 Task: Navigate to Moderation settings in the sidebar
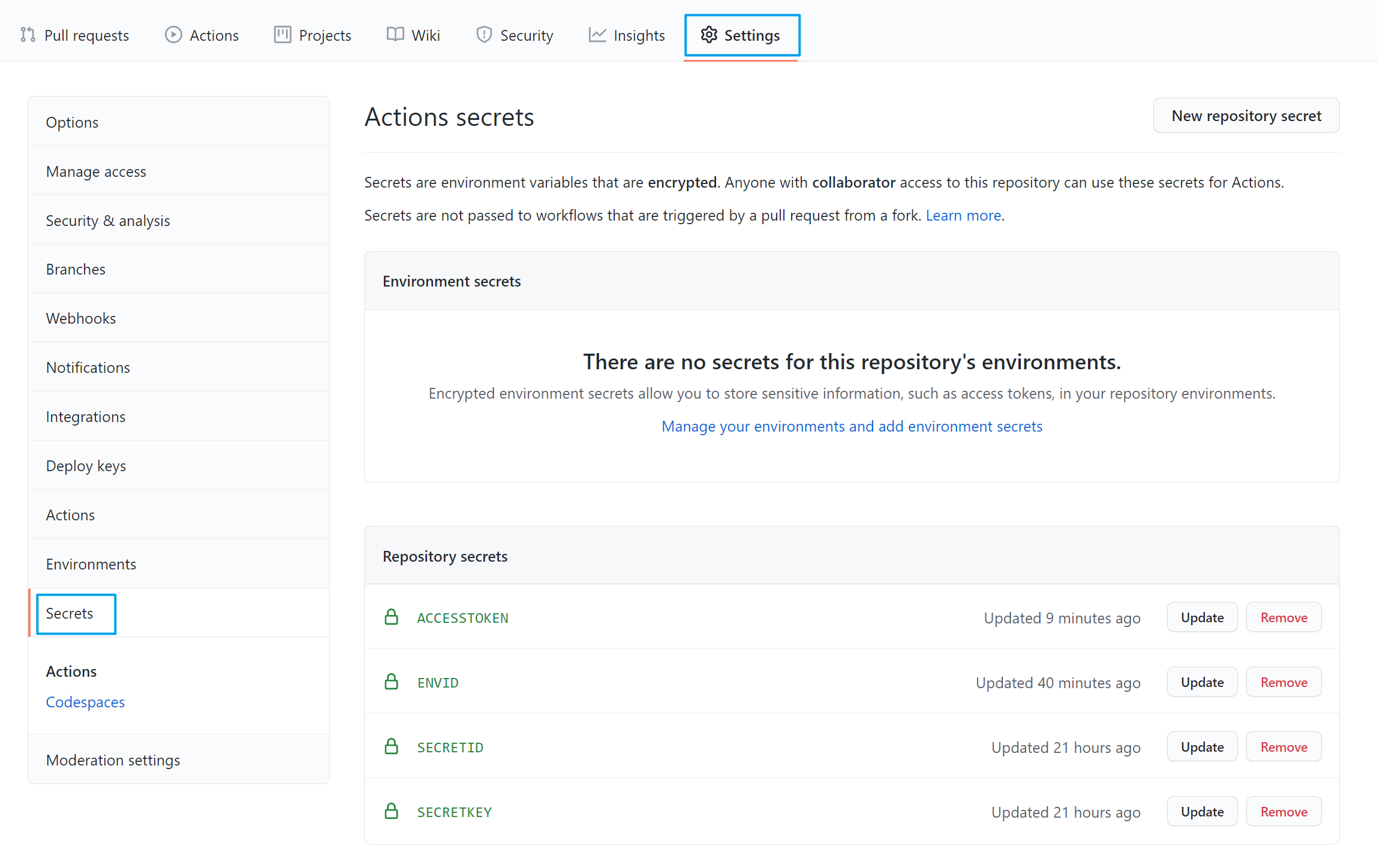pyautogui.click(x=113, y=760)
